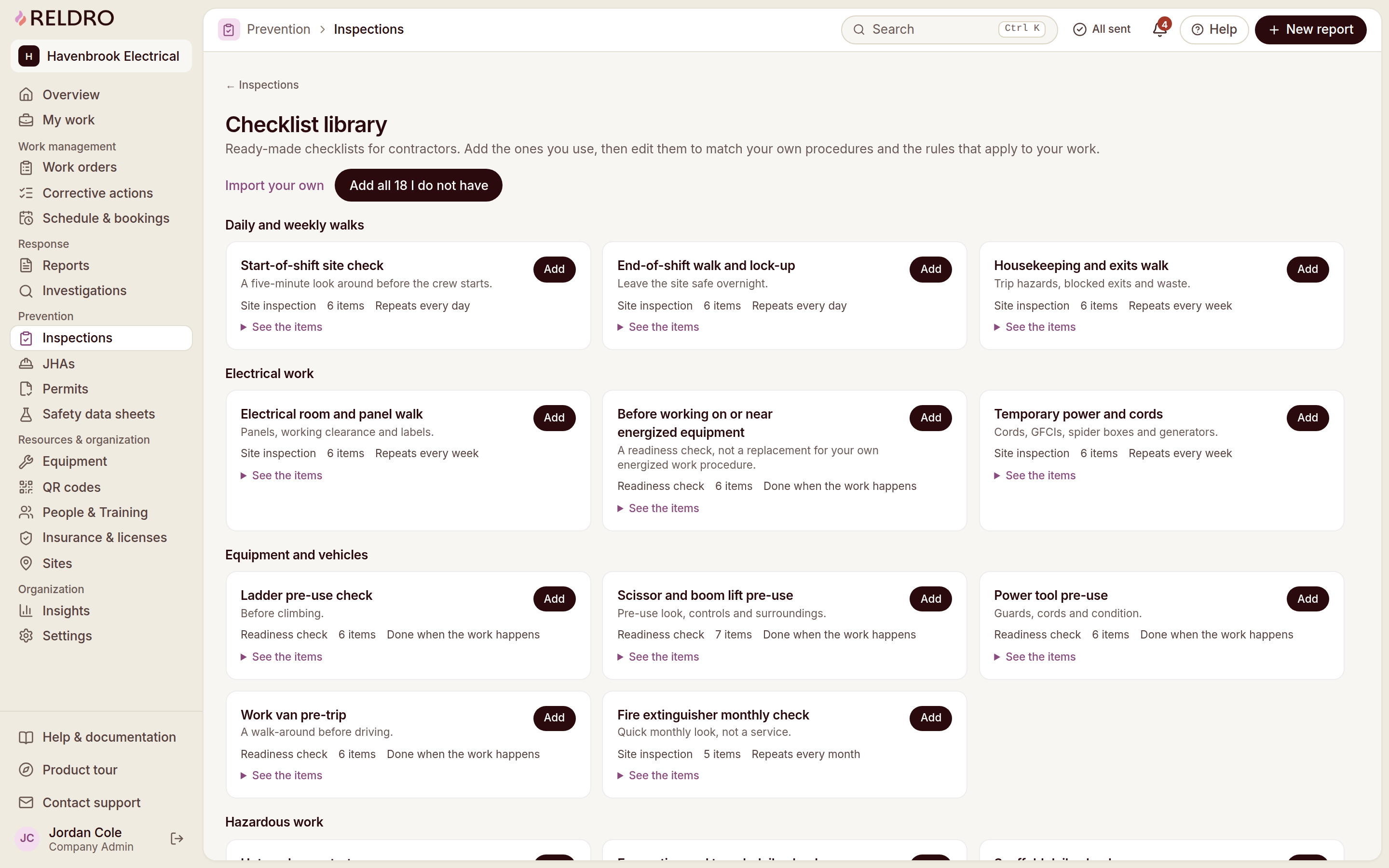The height and width of the screenshot is (868, 1389).
Task: Expand items for Ladder pre-use check
Action: (281, 657)
